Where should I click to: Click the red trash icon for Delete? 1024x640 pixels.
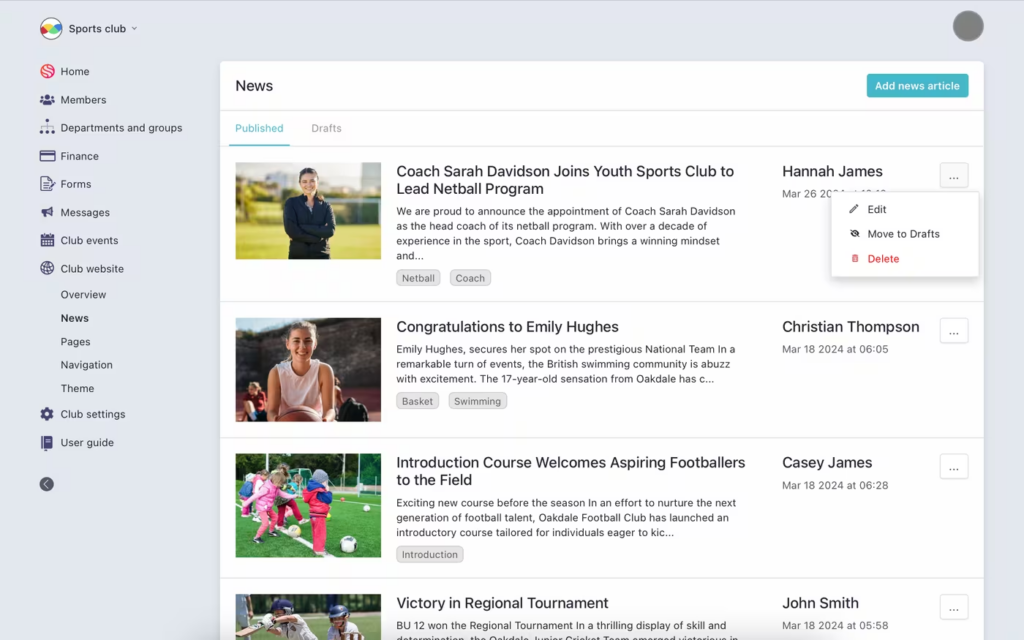(855, 259)
